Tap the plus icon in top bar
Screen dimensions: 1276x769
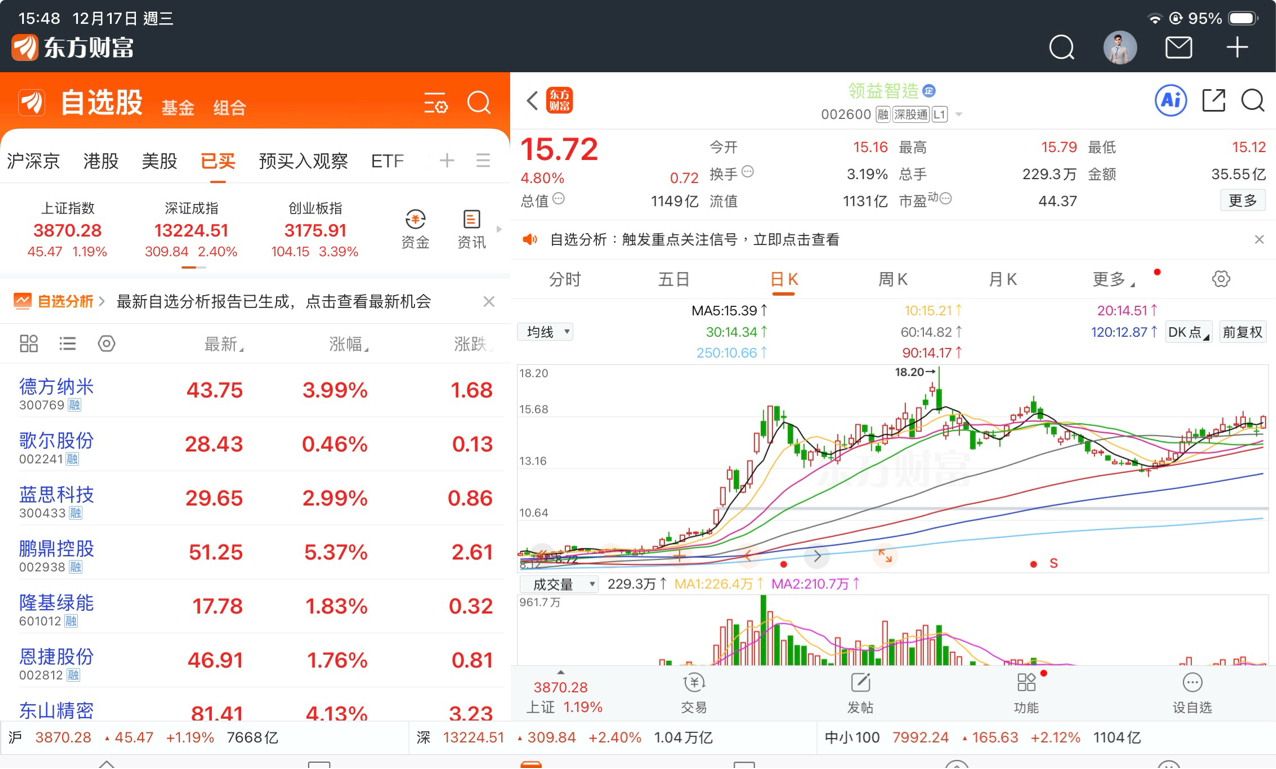click(1238, 47)
